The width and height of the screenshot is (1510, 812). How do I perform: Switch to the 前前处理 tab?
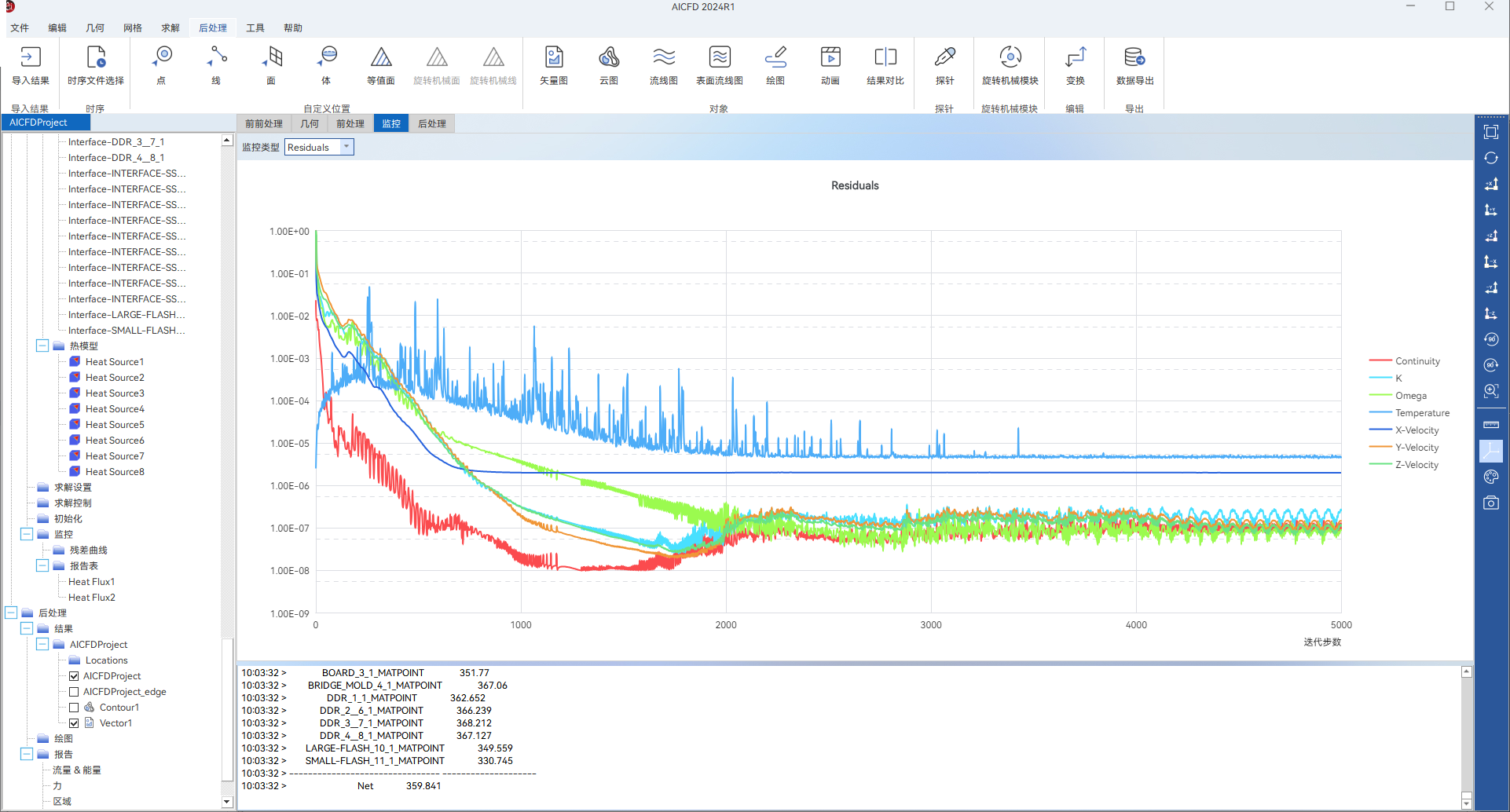pyautogui.click(x=264, y=123)
